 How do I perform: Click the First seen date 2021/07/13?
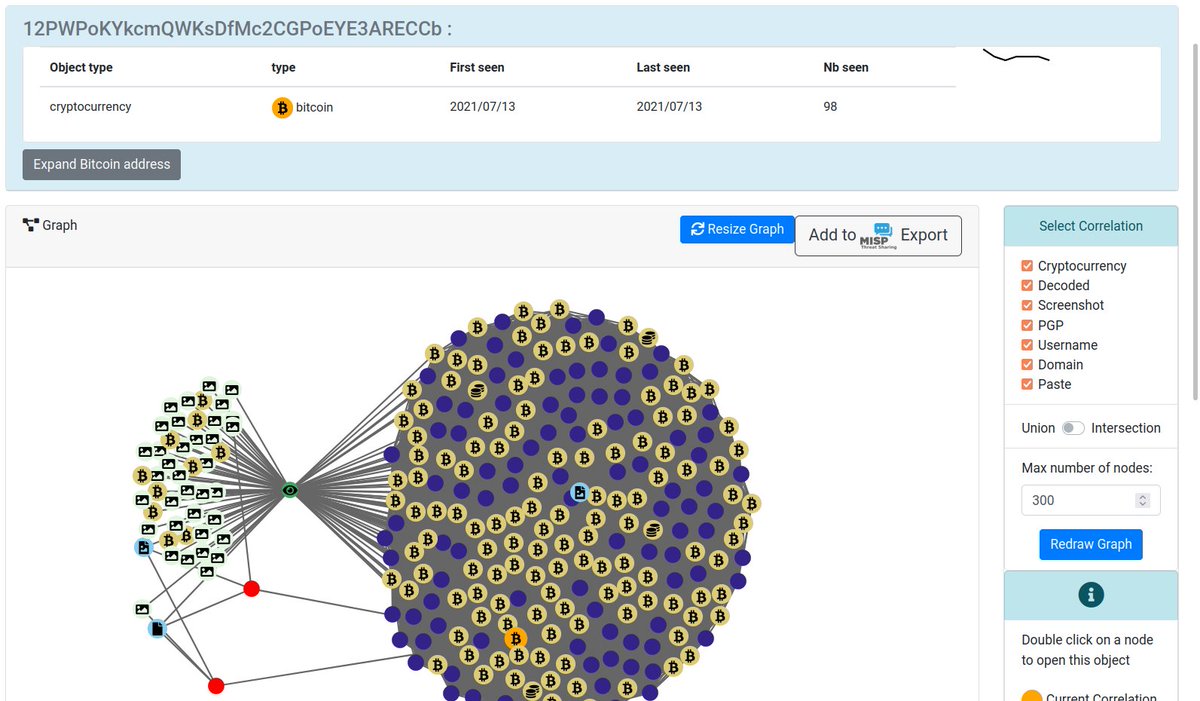click(x=482, y=106)
